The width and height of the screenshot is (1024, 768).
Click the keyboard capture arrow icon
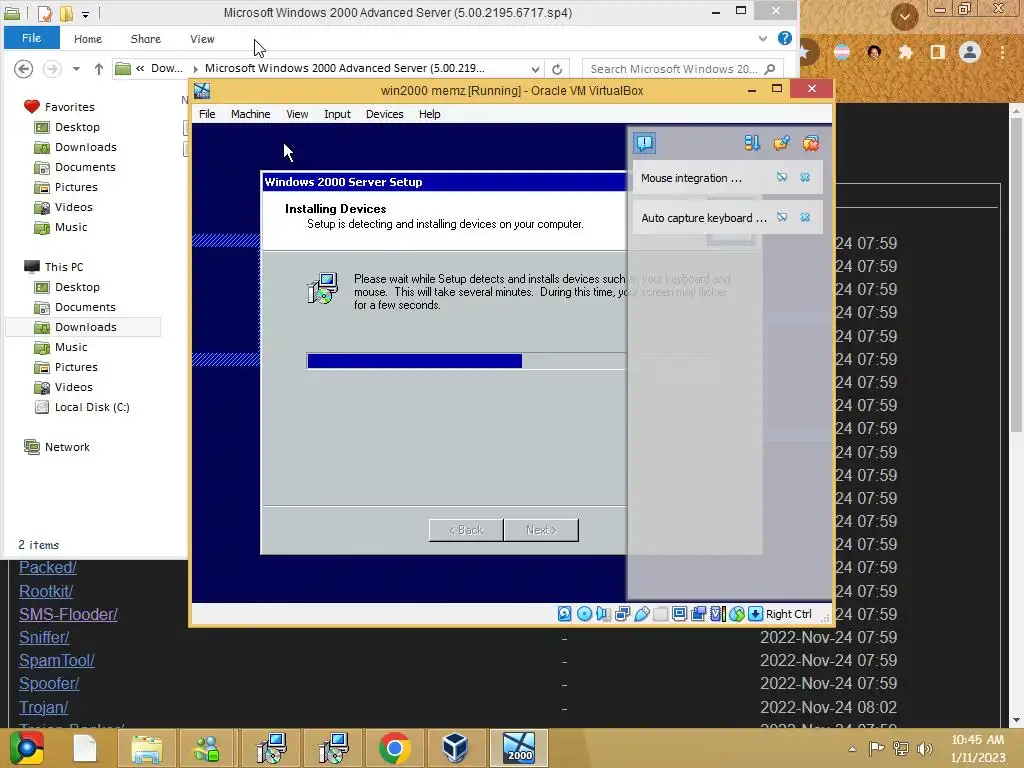pyautogui.click(x=755, y=614)
